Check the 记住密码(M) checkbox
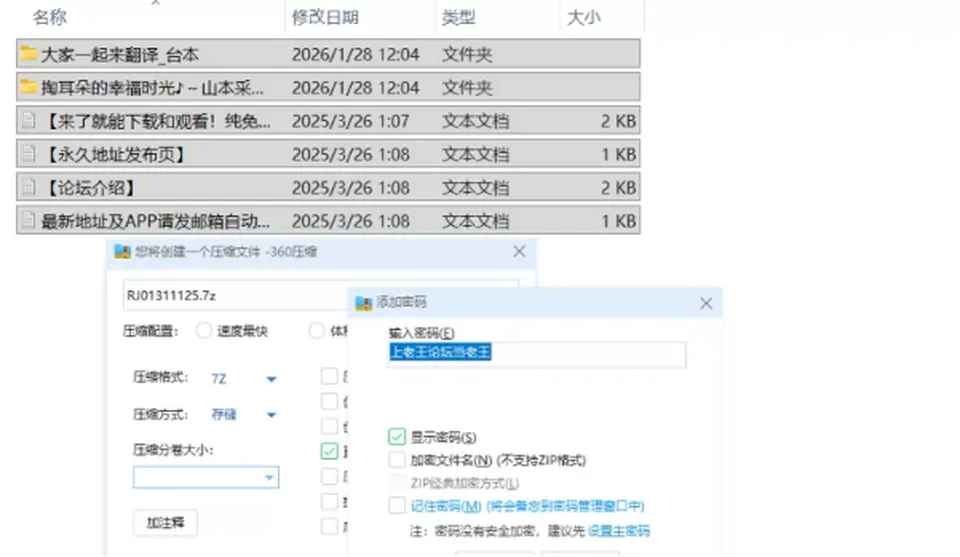Screen dimensions: 960x557 pyautogui.click(x=397, y=506)
